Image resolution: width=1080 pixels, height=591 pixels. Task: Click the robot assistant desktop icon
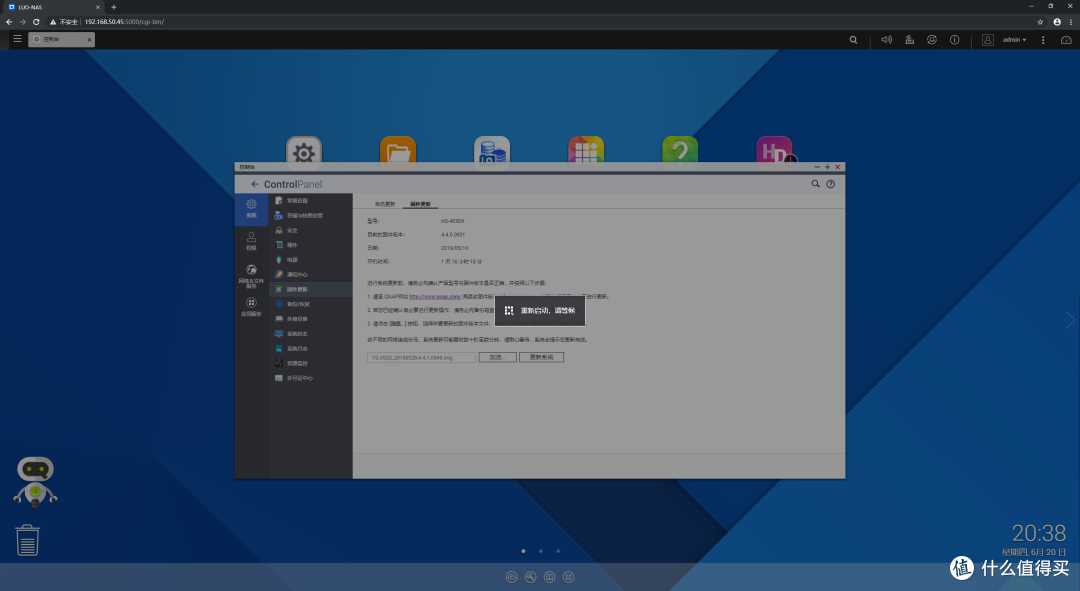point(35,481)
